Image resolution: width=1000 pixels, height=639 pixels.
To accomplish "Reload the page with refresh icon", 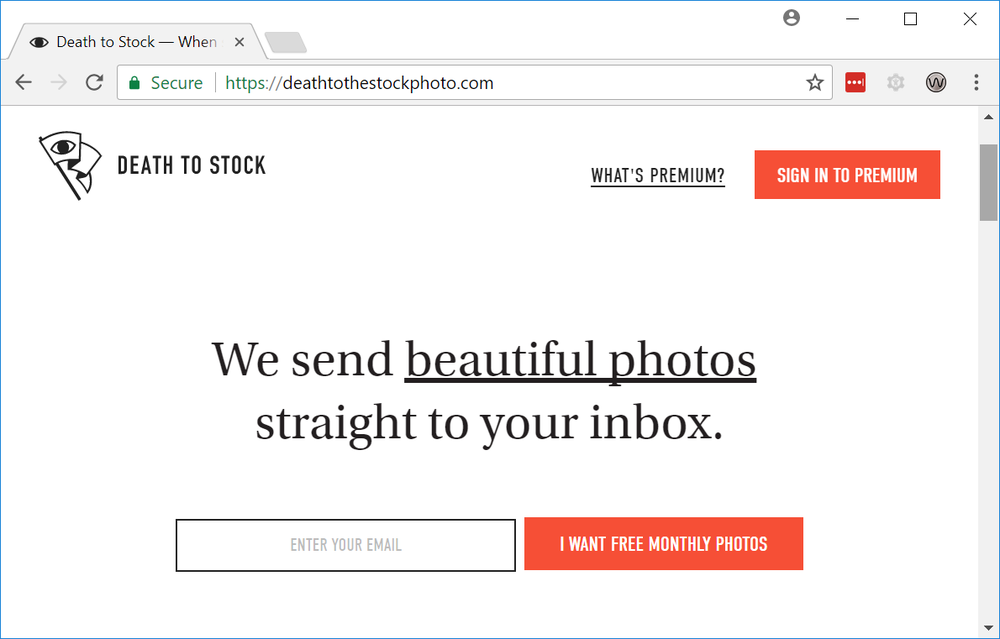I will (x=94, y=82).
